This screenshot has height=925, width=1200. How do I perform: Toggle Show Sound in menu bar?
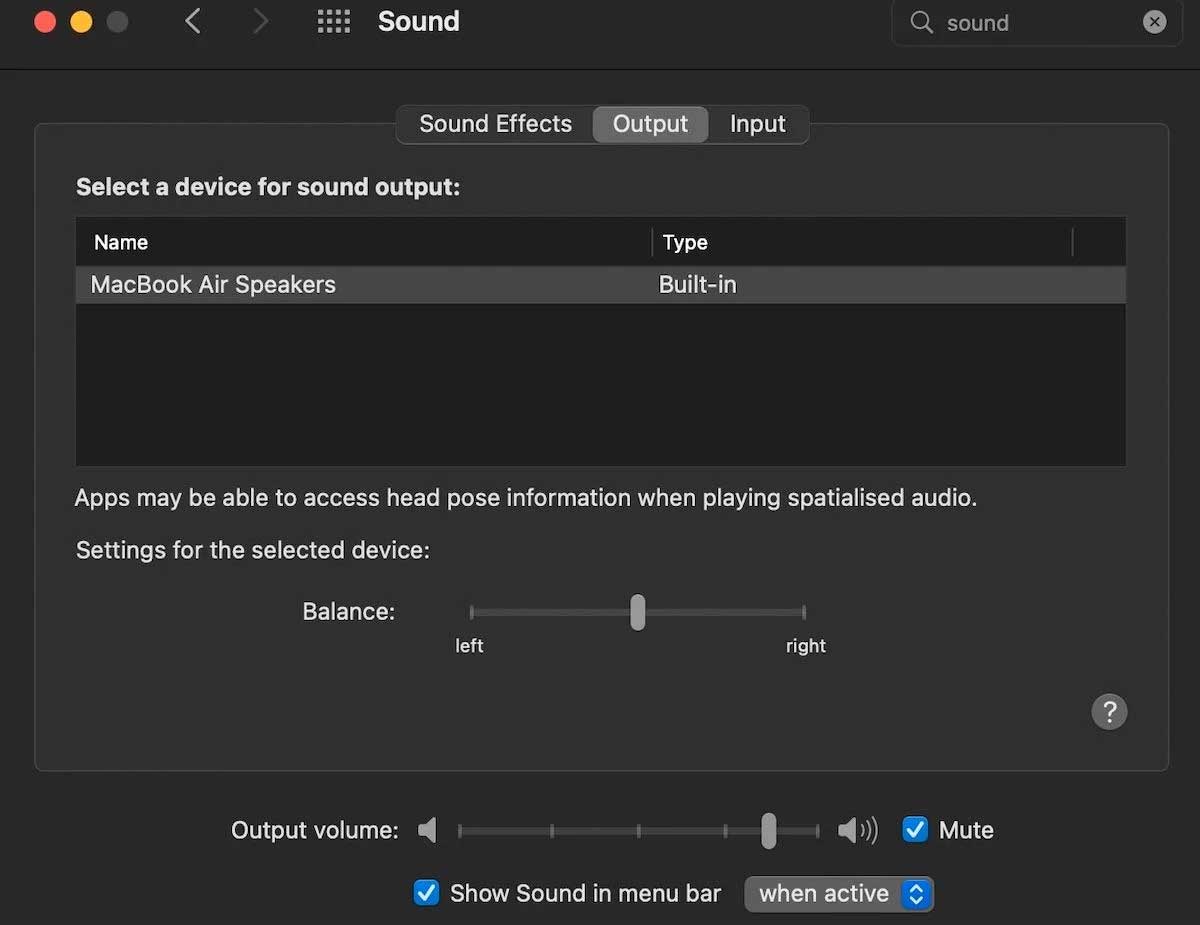[427, 893]
